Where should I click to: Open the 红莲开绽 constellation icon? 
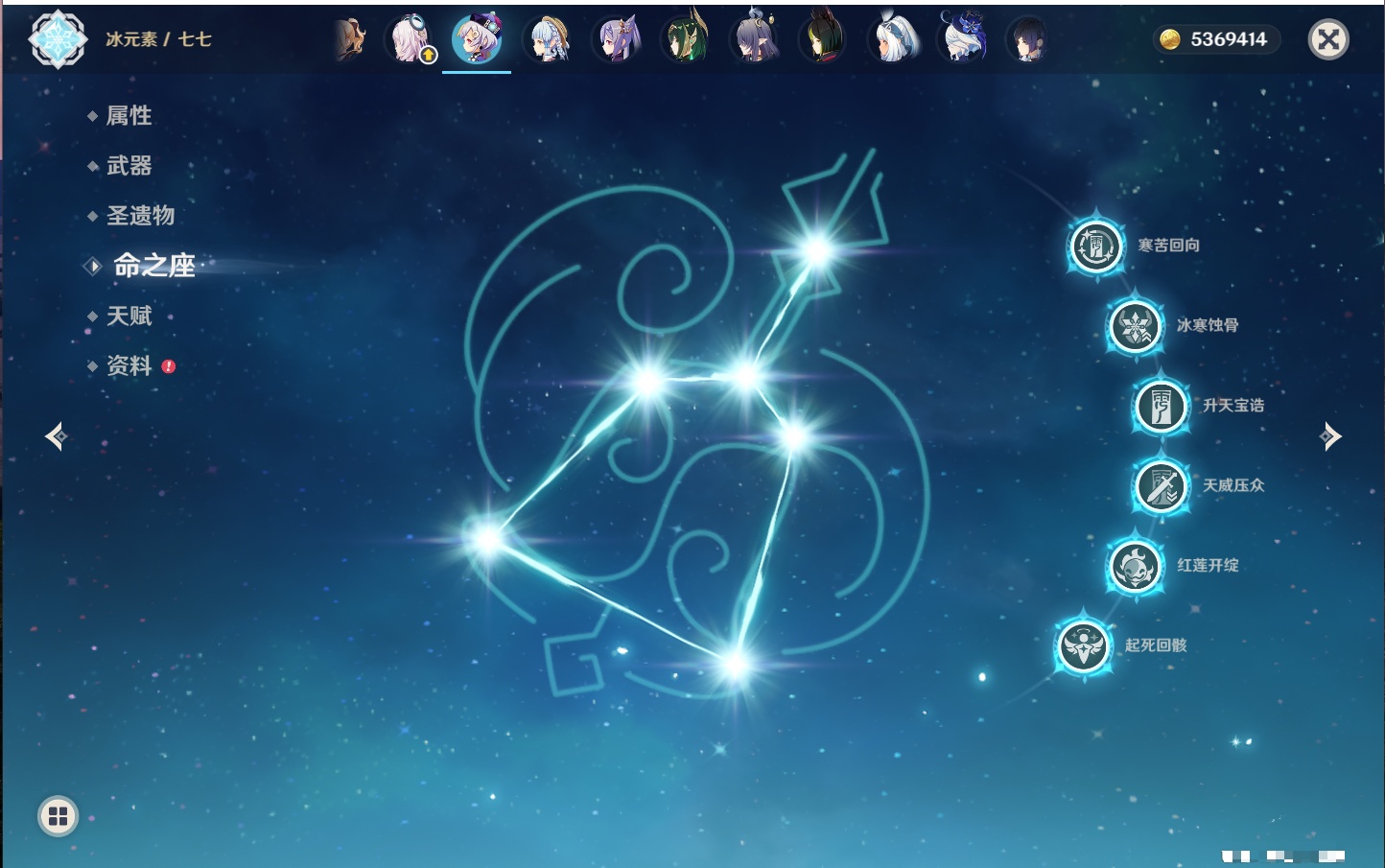coord(1135,566)
